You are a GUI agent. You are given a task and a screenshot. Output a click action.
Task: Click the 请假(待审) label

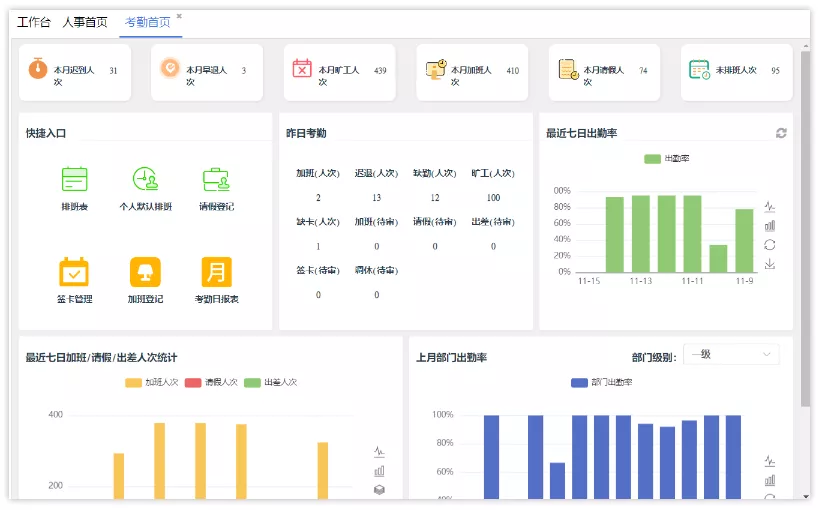pos(435,222)
